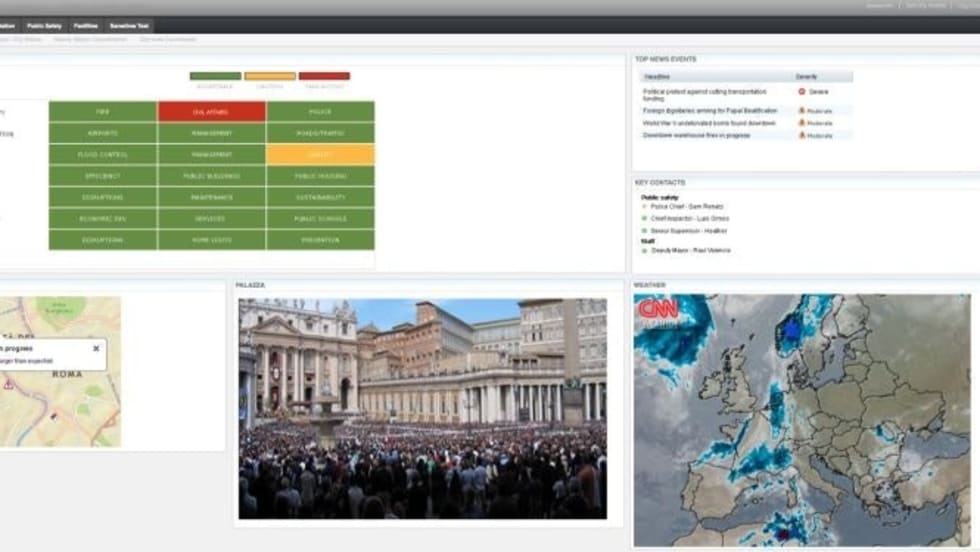Close the map popup with the X

[x=96, y=349]
